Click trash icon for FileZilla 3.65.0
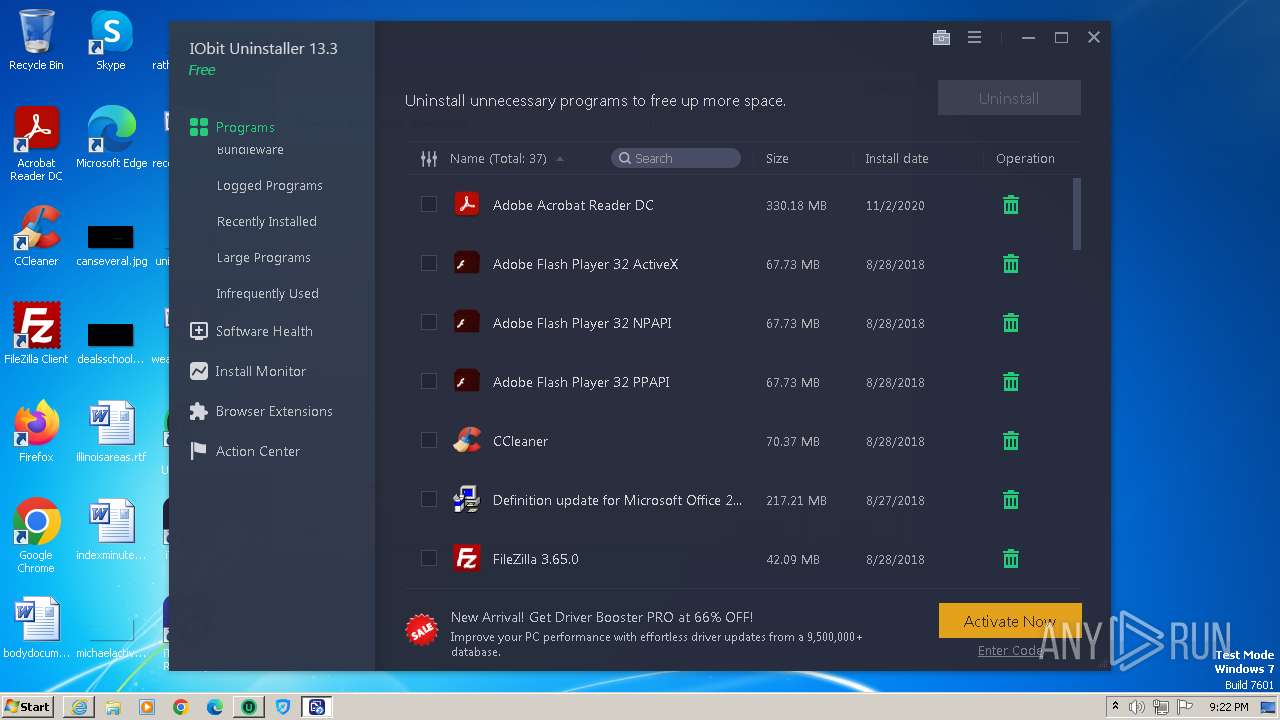Screen dimensions: 1280x720 pos(1011,559)
